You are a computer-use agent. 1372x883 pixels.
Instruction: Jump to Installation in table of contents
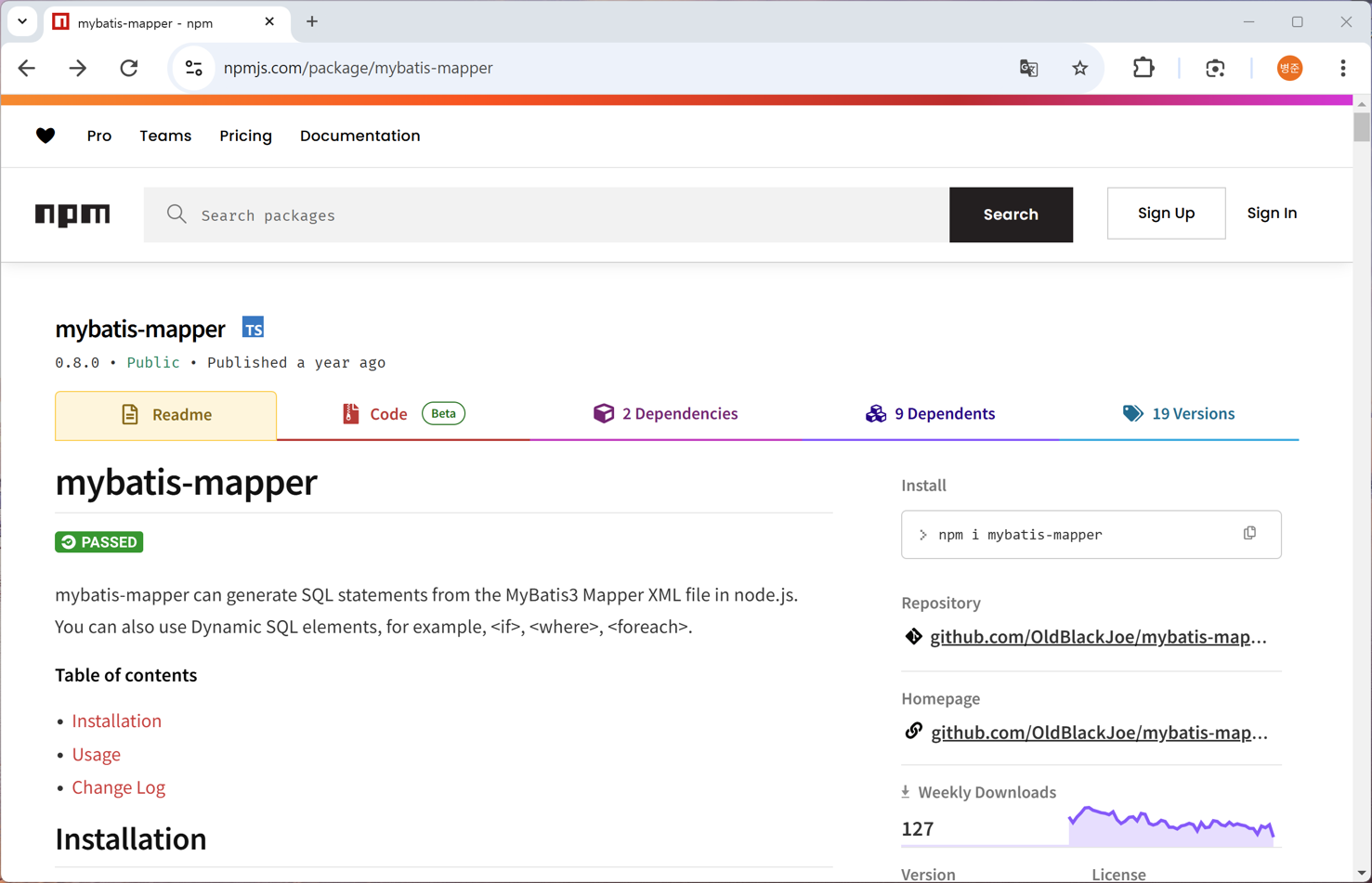117,721
